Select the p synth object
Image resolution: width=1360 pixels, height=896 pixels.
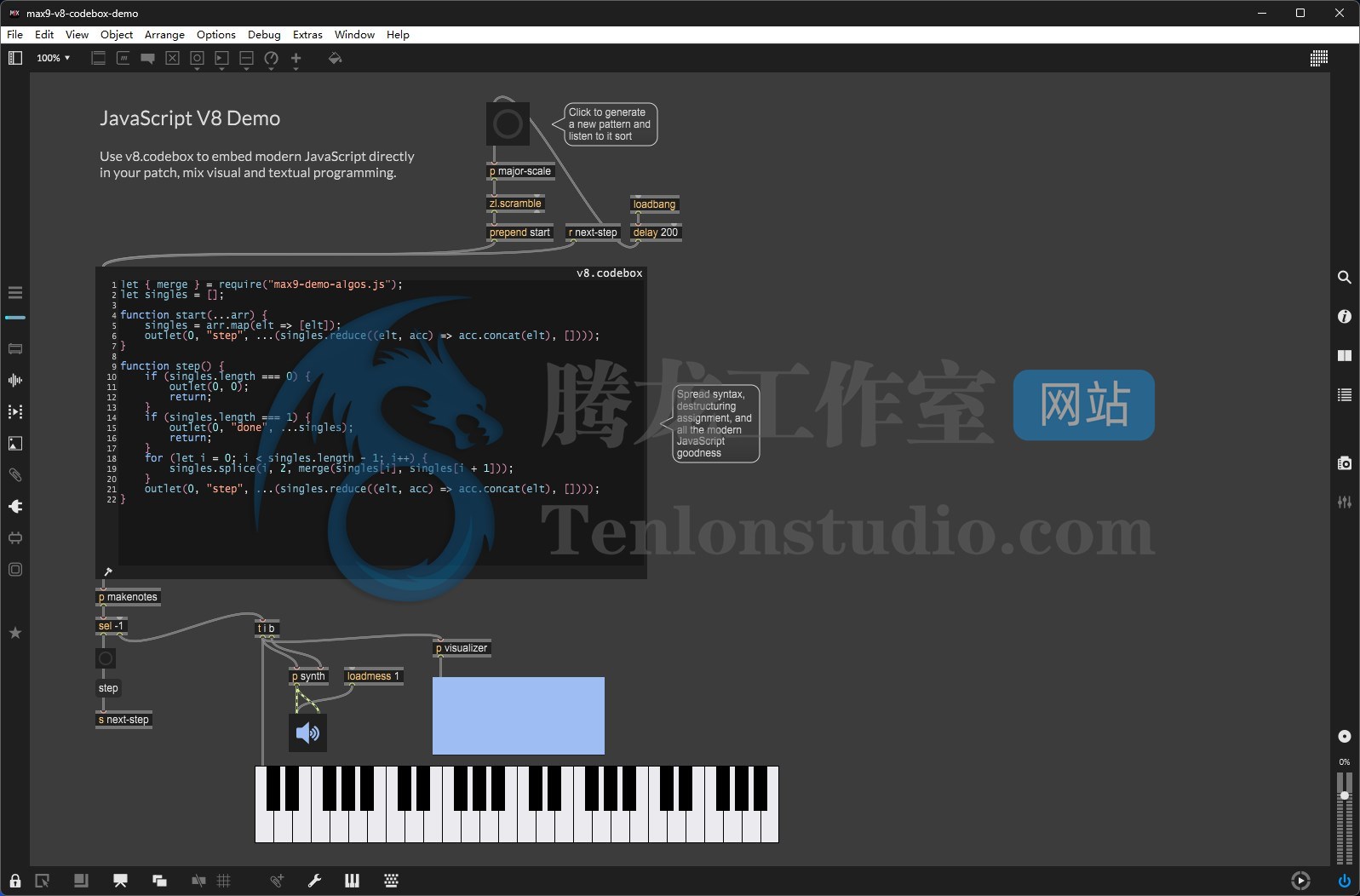point(308,676)
